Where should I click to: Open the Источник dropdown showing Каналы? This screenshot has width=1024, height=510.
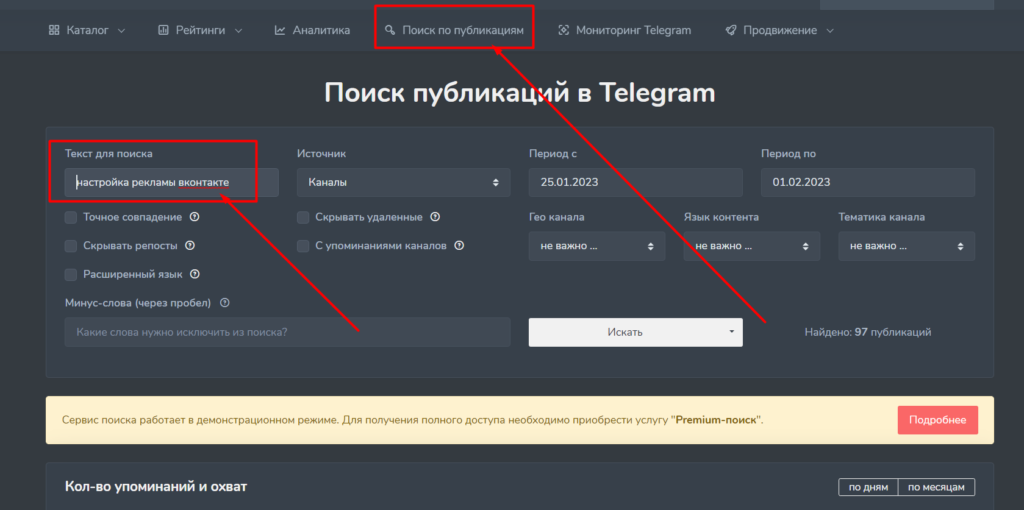click(403, 182)
